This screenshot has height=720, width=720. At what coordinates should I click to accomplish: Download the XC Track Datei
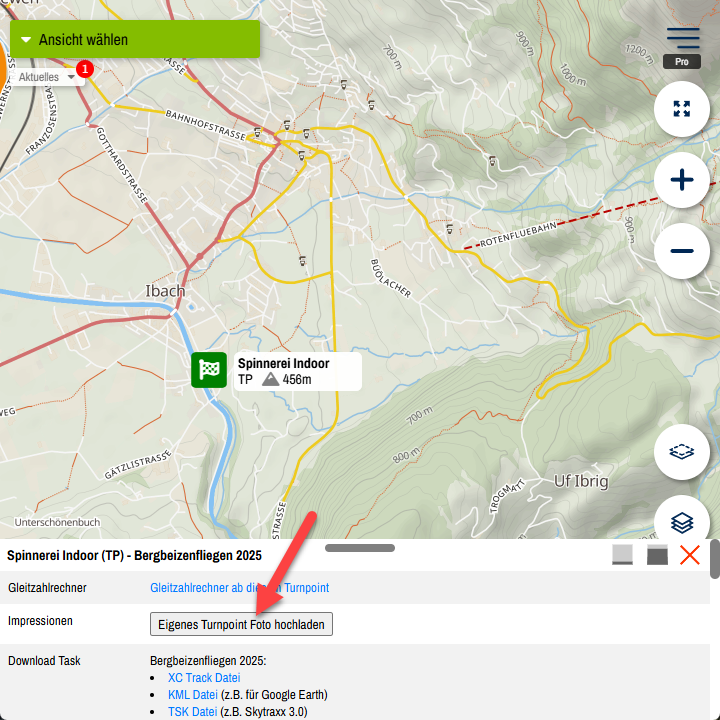204,678
